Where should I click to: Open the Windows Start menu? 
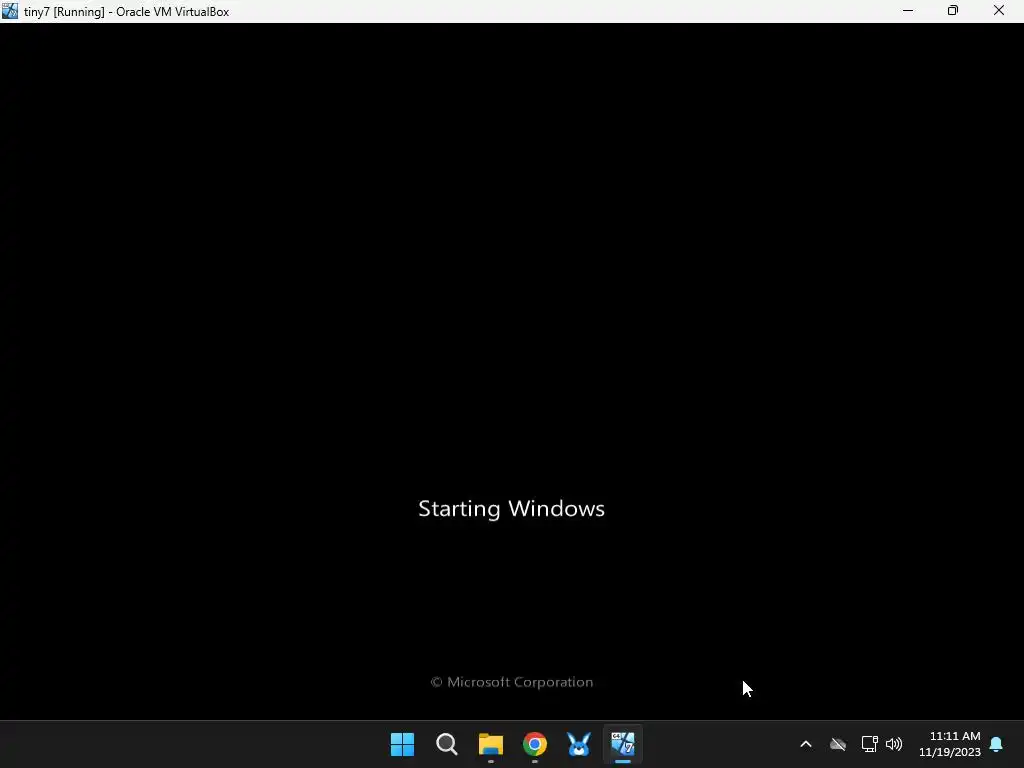pos(402,744)
